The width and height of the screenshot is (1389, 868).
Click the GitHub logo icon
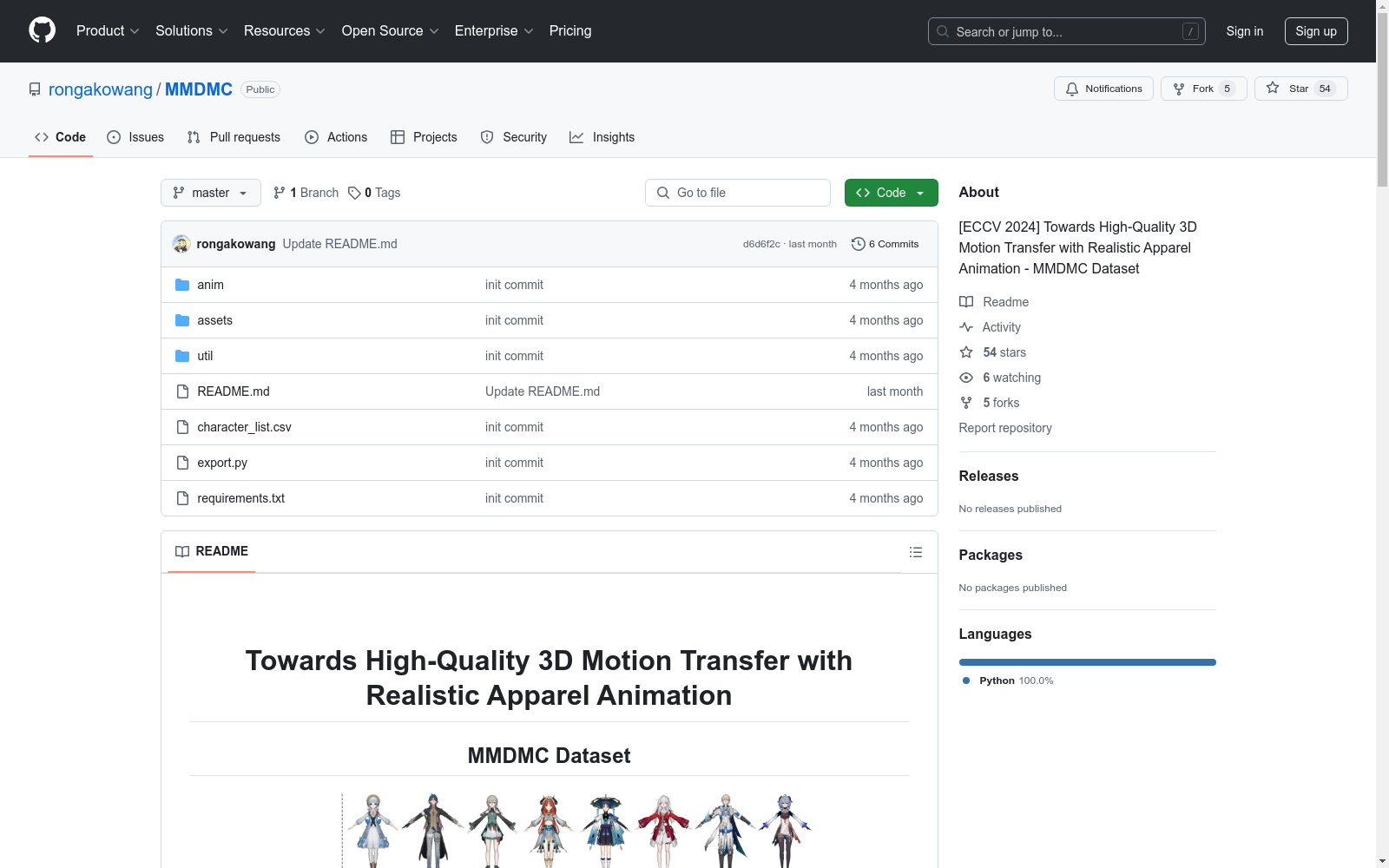click(42, 30)
